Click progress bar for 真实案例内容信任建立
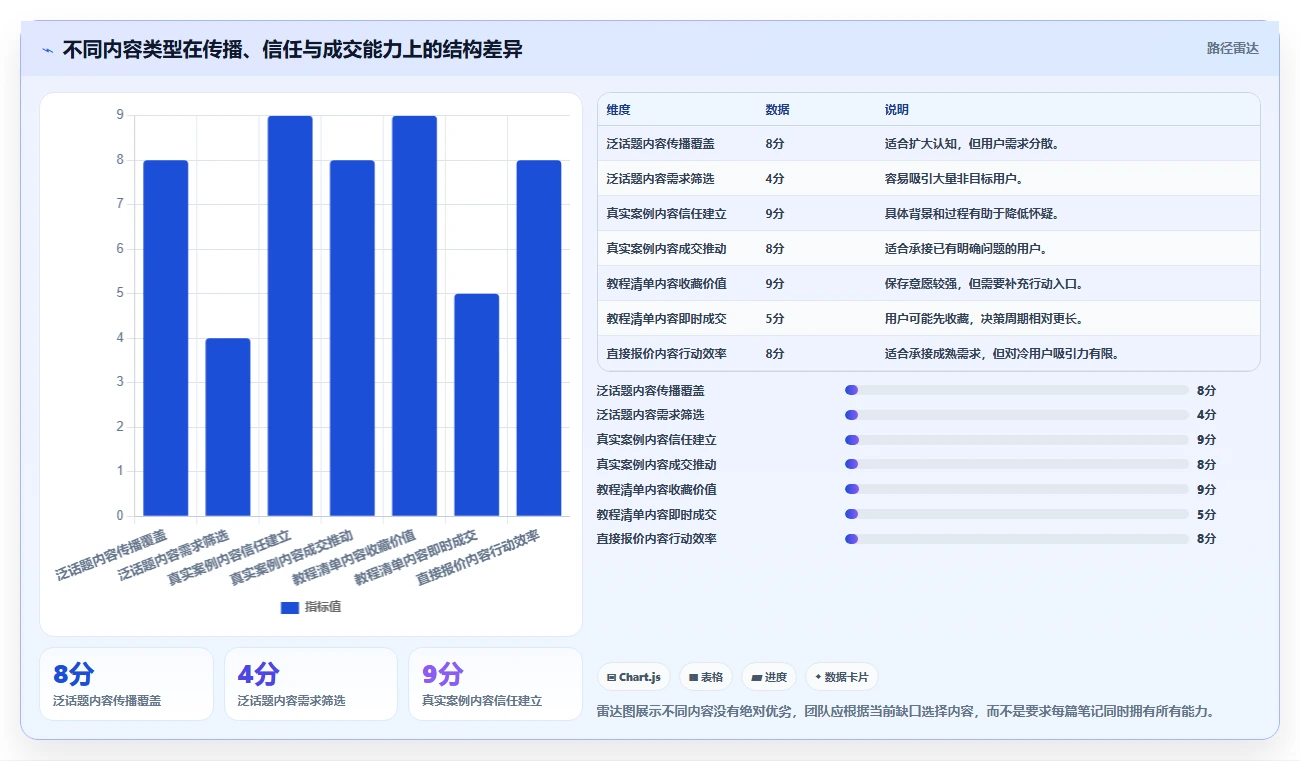Image resolution: width=1300 pixels, height=761 pixels. pyautogui.click(x=1017, y=440)
